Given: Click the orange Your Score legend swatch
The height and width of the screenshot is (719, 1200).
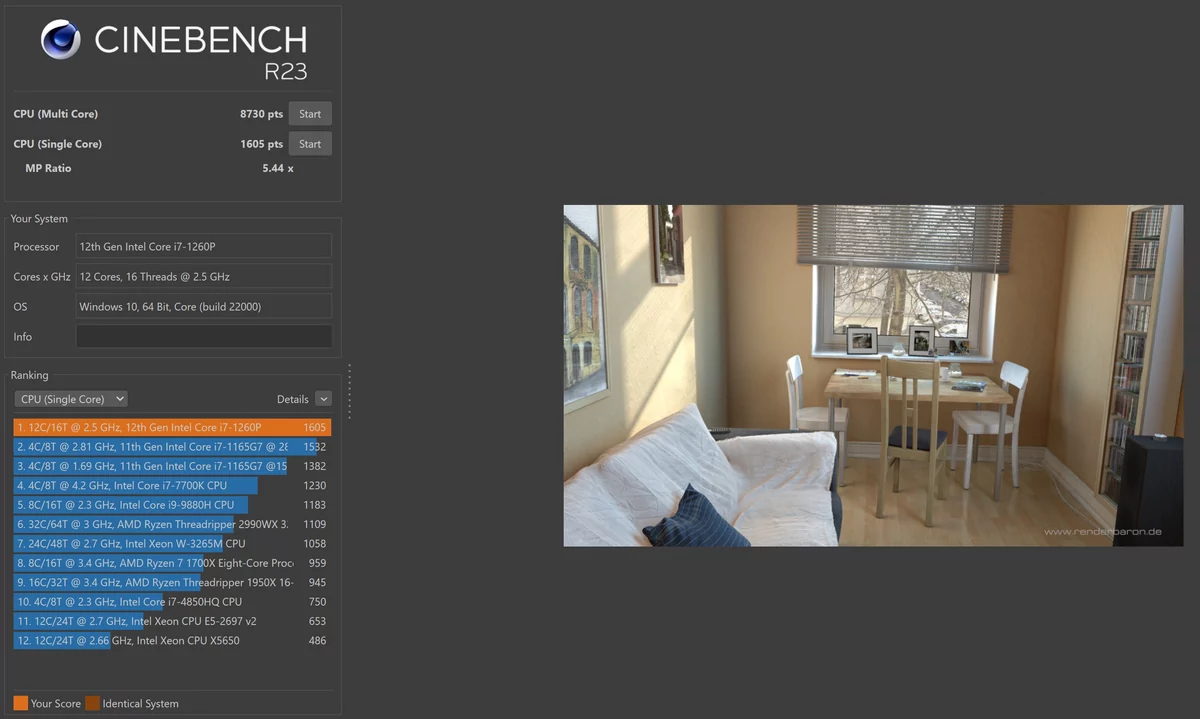Looking at the screenshot, I should [21, 703].
